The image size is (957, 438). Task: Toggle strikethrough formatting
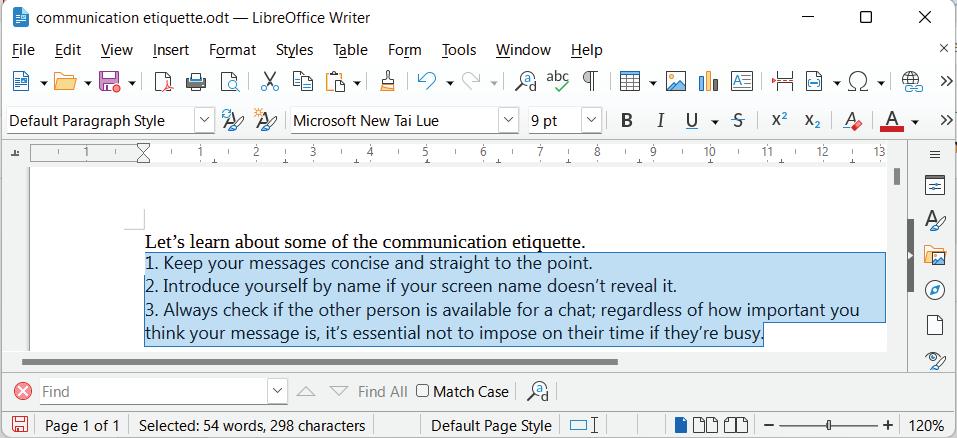(738, 121)
